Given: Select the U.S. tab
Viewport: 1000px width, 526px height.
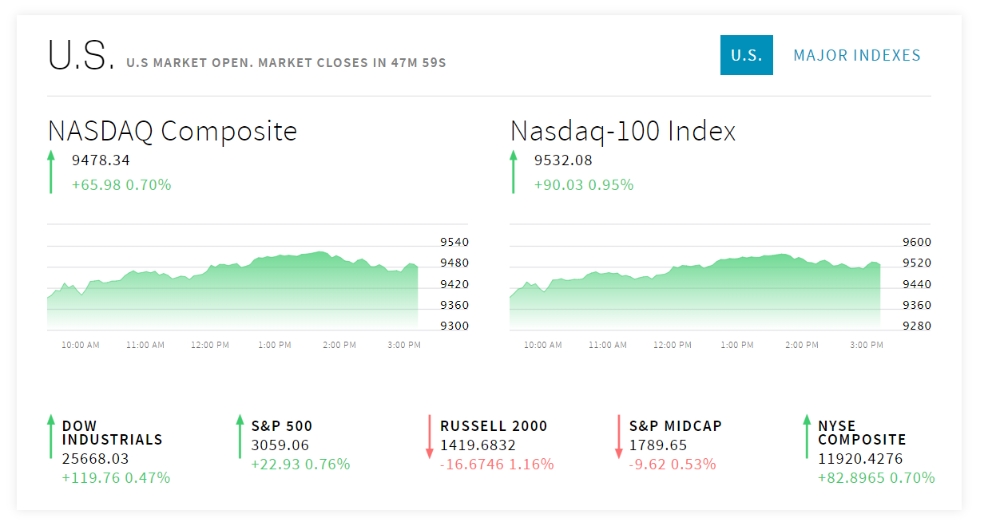Looking at the screenshot, I should 746,55.
